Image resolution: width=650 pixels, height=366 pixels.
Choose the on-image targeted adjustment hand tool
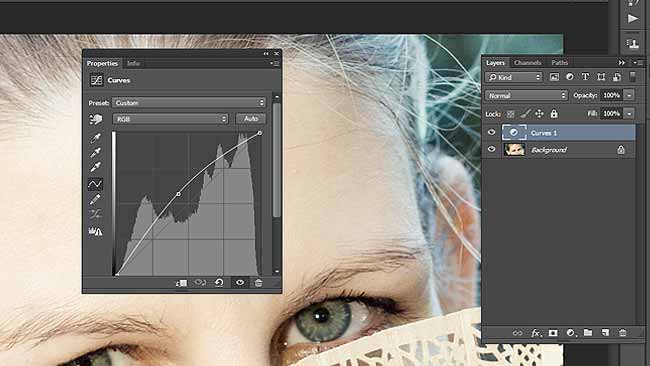96,119
